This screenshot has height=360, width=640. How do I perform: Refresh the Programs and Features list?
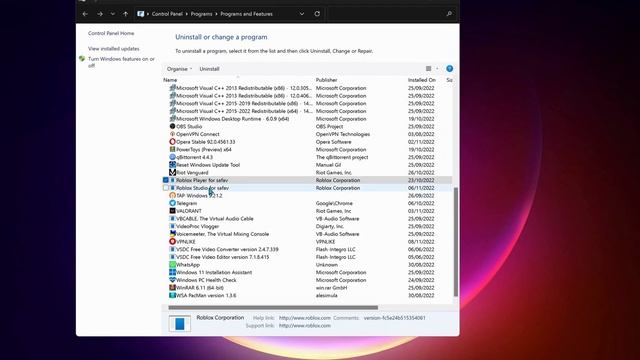317,14
